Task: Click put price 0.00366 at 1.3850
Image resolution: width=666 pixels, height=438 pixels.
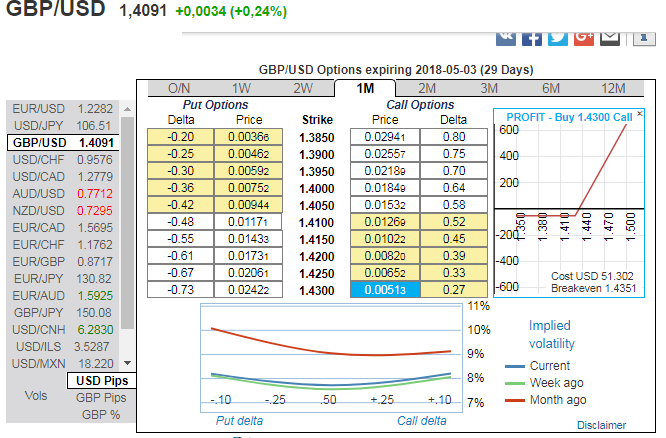Action: (248, 137)
